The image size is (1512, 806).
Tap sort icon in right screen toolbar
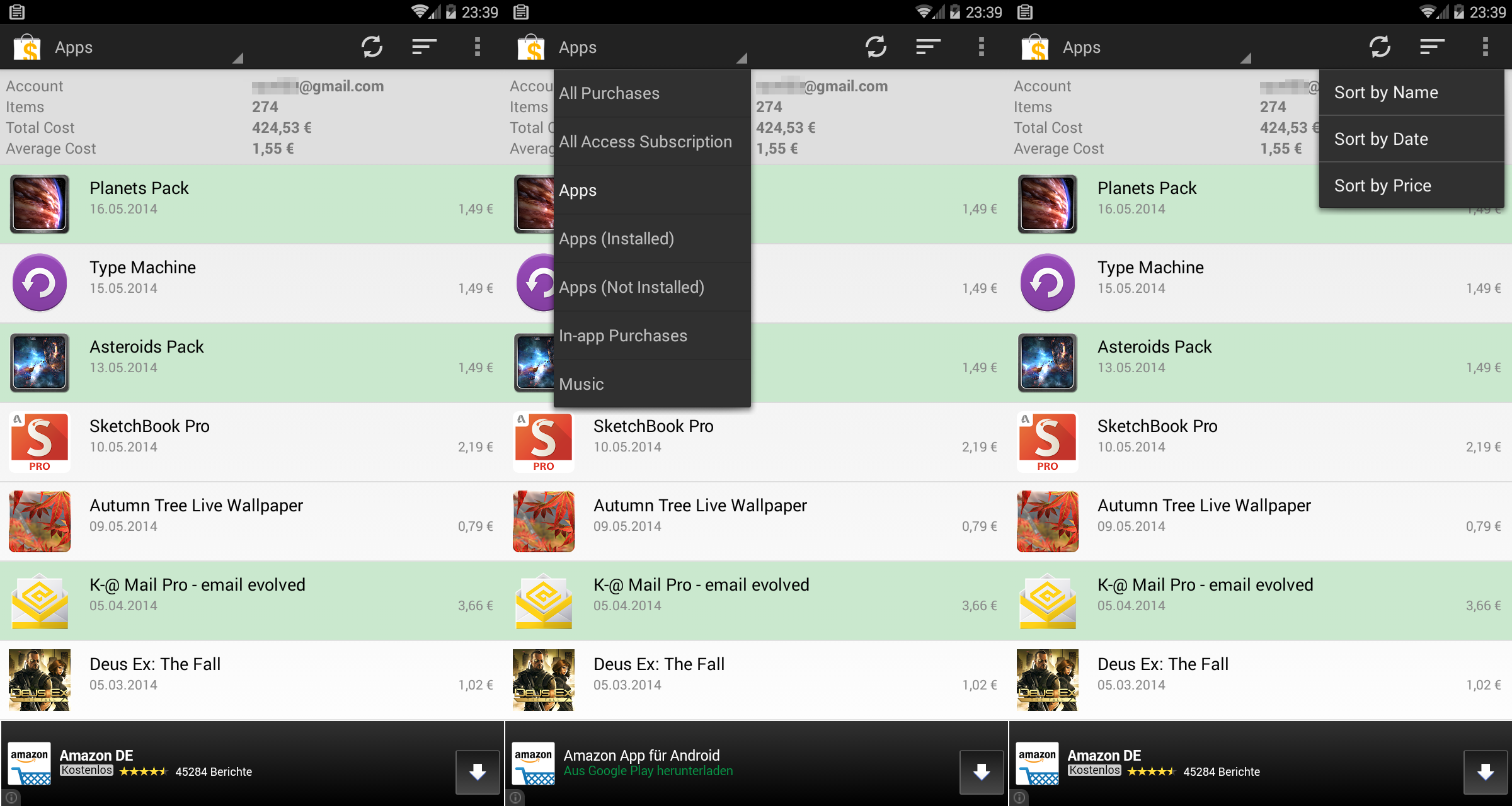[1432, 47]
